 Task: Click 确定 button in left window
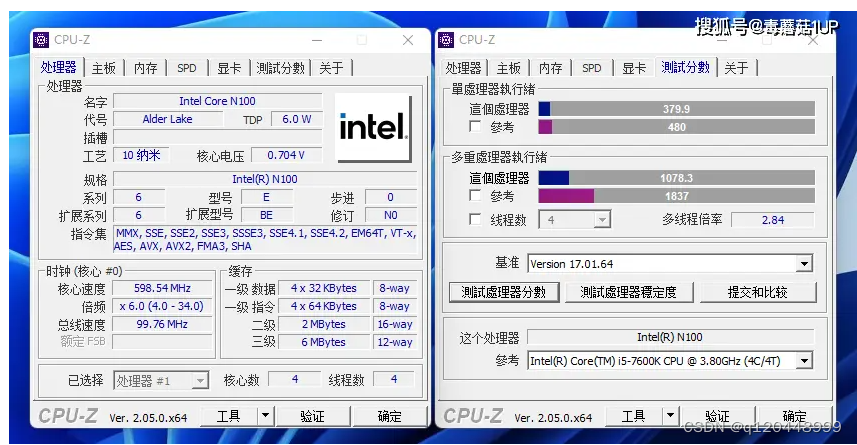point(390,416)
